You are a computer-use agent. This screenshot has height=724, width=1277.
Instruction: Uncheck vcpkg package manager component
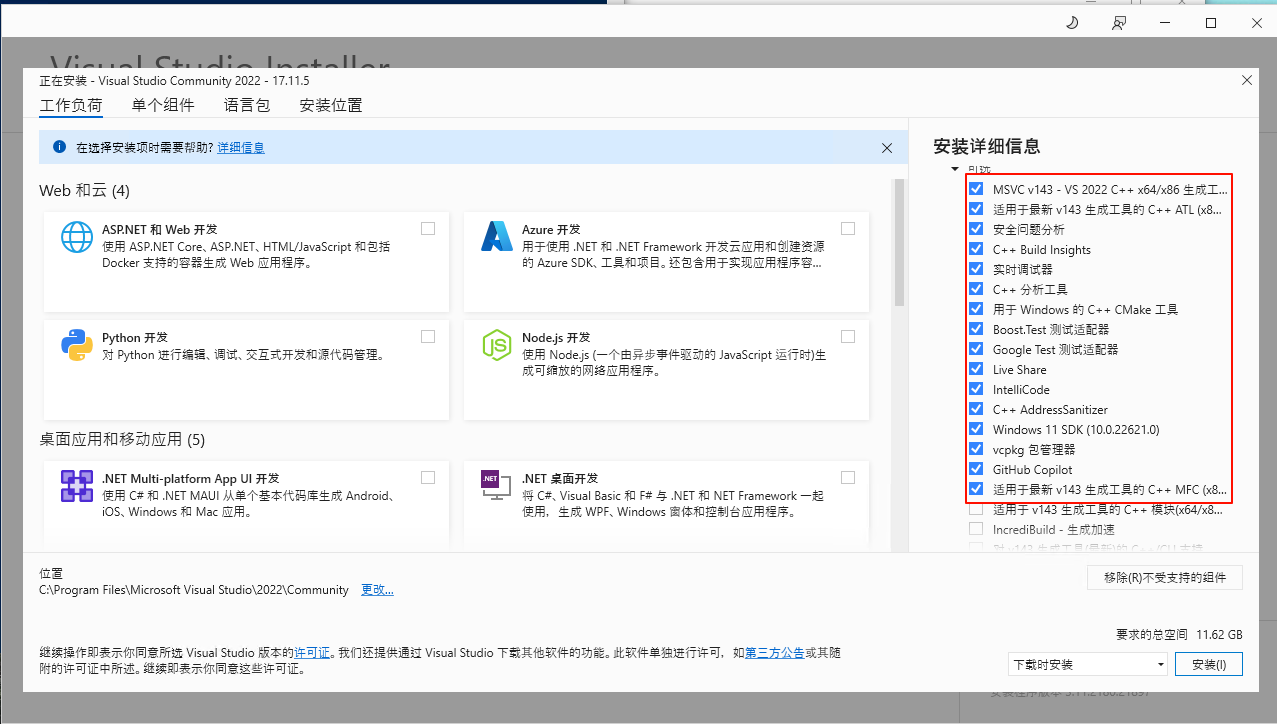(x=976, y=449)
